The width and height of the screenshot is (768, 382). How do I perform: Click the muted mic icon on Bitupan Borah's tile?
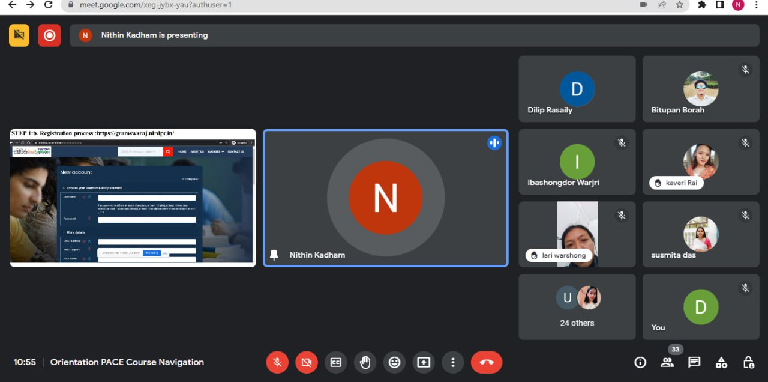[745, 70]
